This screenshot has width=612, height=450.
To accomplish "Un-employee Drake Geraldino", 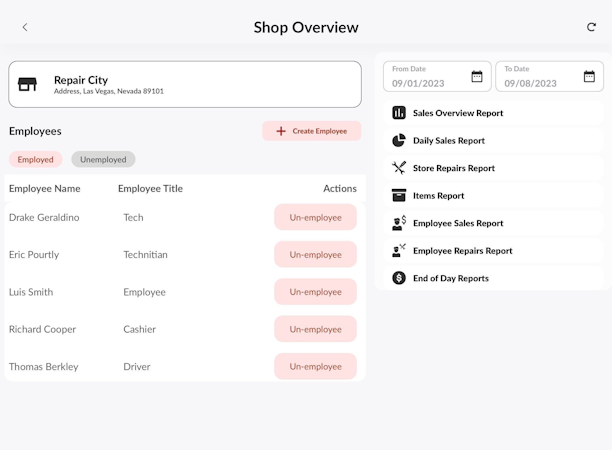I will (x=315, y=217).
